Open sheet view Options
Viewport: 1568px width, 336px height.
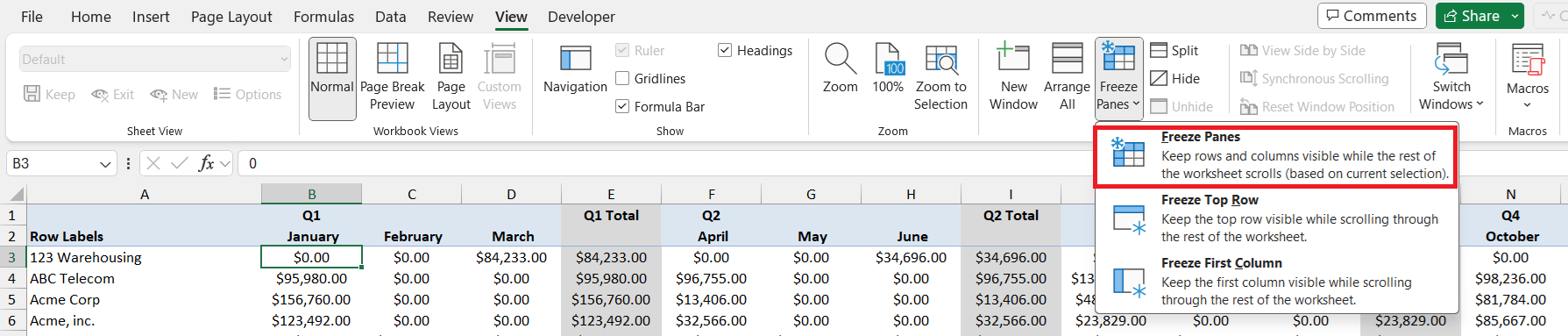click(x=247, y=95)
